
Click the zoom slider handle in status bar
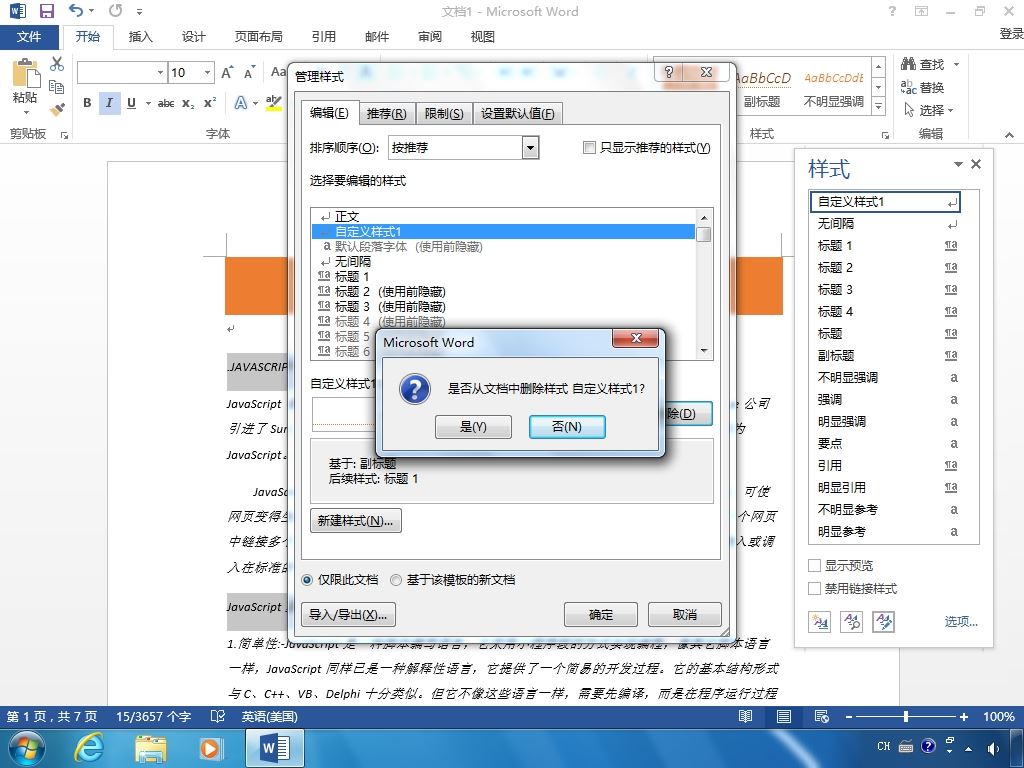click(x=906, y=716)
